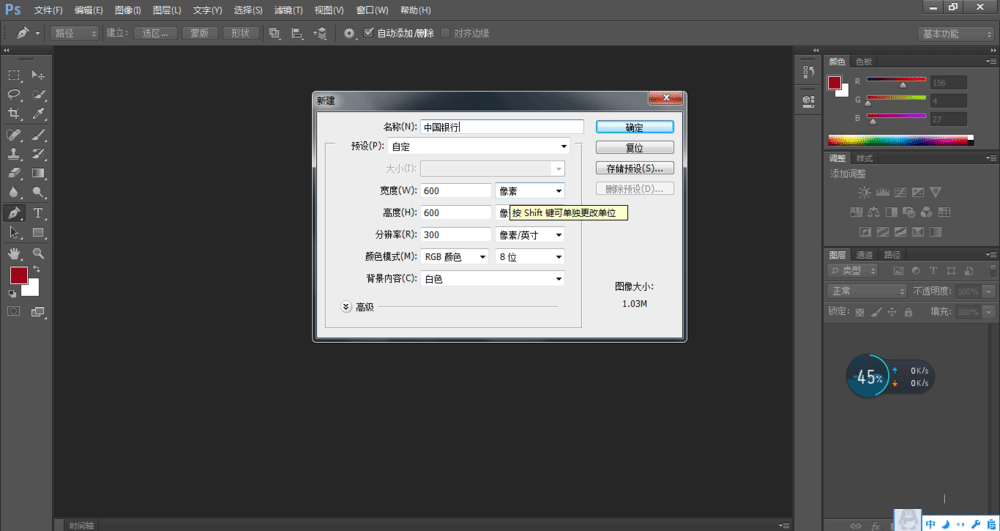Click the 存储预设(S)... button

[635, 168]
